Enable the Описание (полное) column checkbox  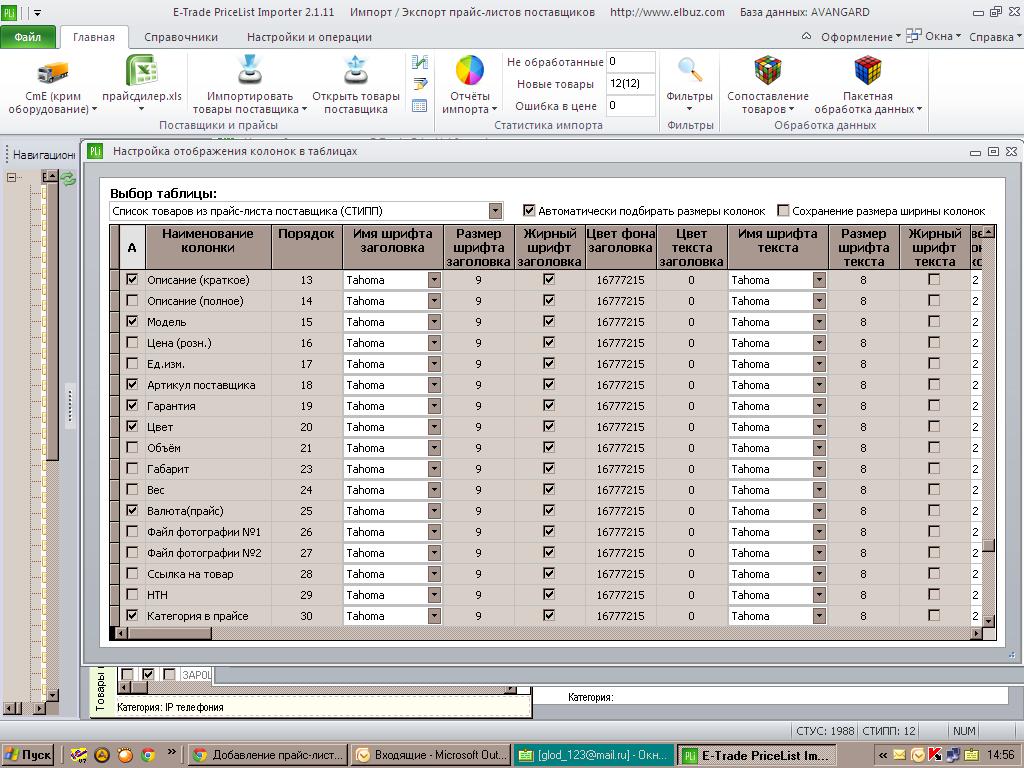click(x=132, y=300)
